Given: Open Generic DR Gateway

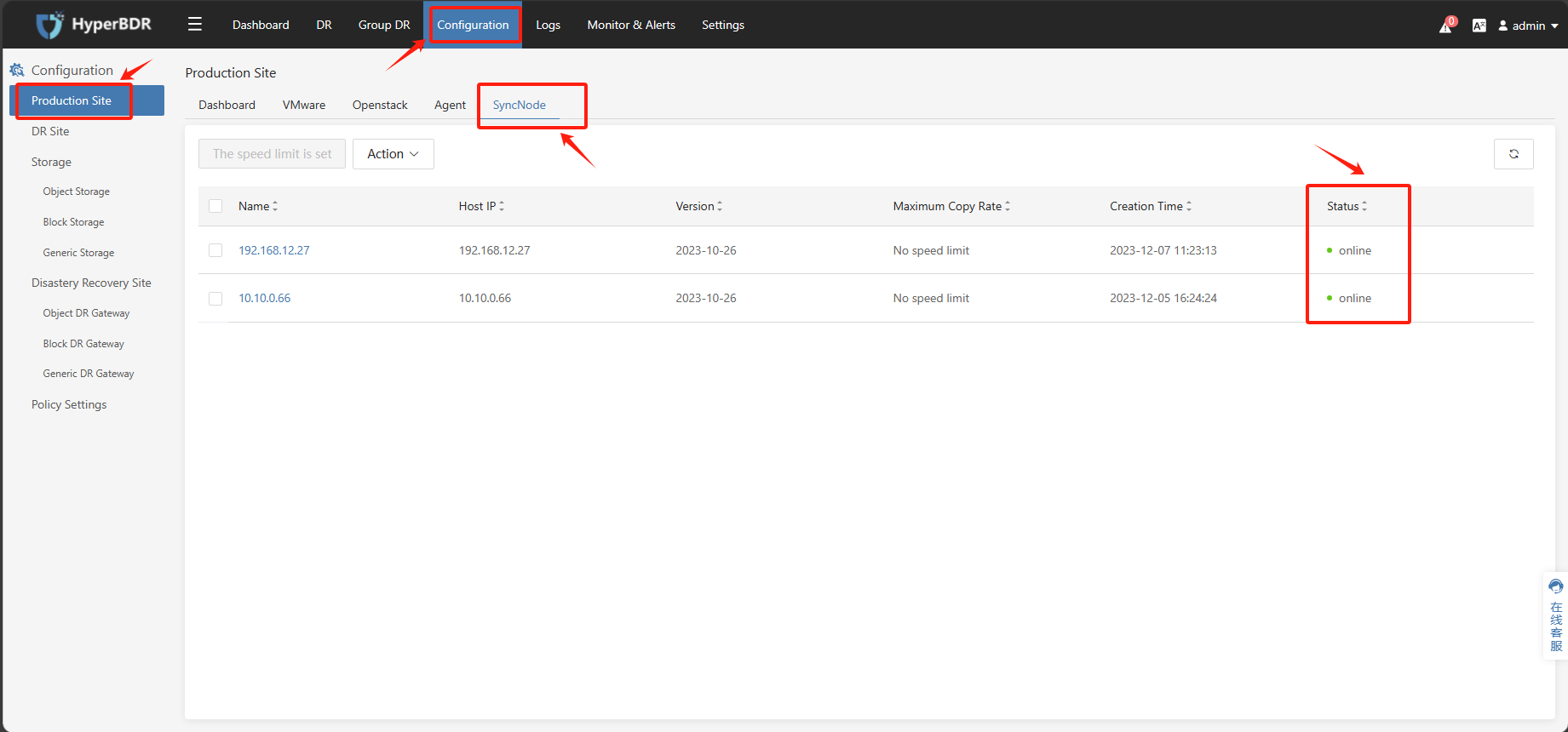Looking at the screenshot, I should [x=89, y=374].
